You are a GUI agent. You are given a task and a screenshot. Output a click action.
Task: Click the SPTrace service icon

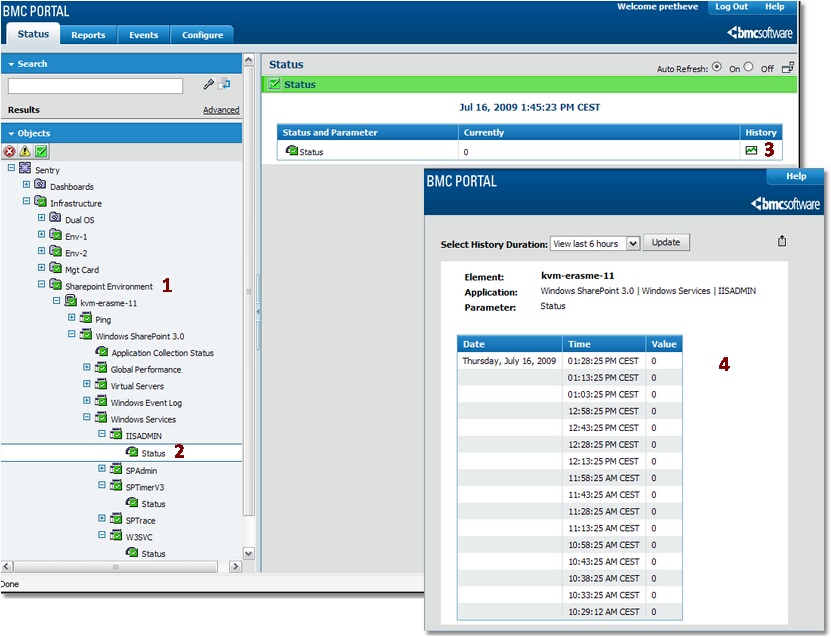tap(116, 518)
